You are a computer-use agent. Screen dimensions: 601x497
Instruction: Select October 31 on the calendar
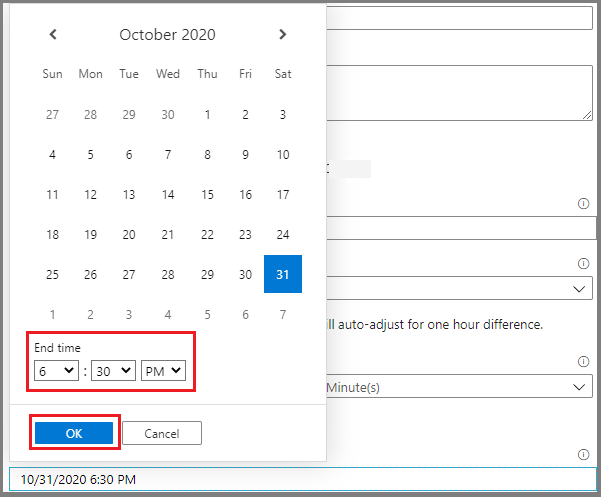[283, 274]
